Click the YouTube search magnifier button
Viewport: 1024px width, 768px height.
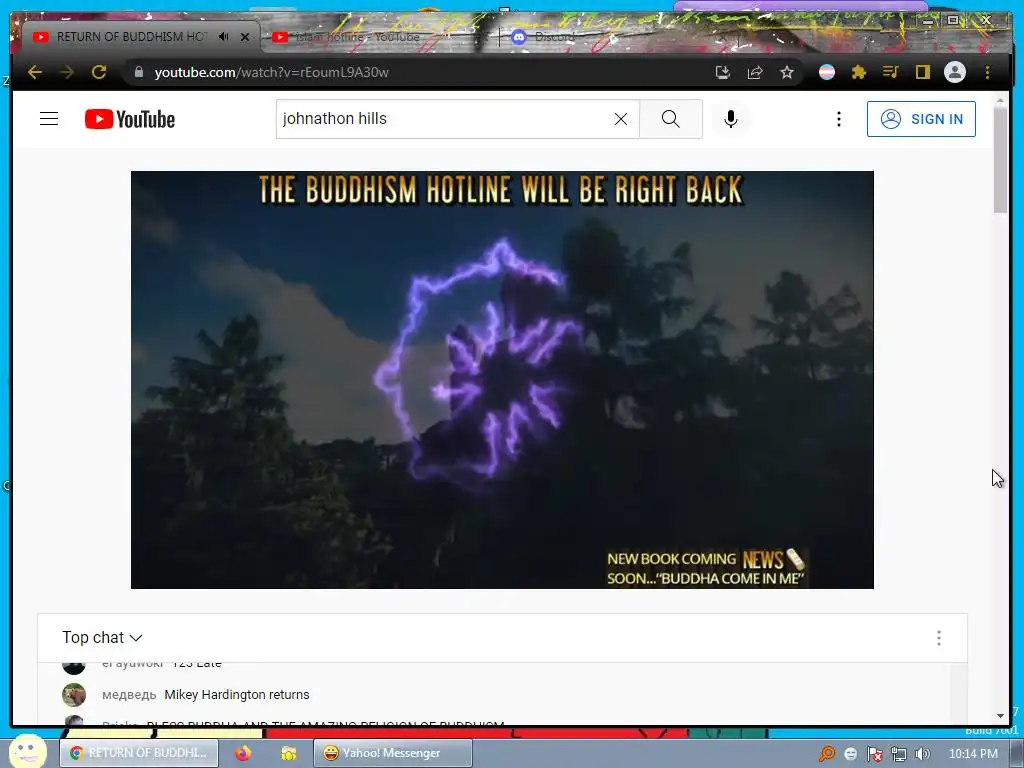(x=671, y=119)
